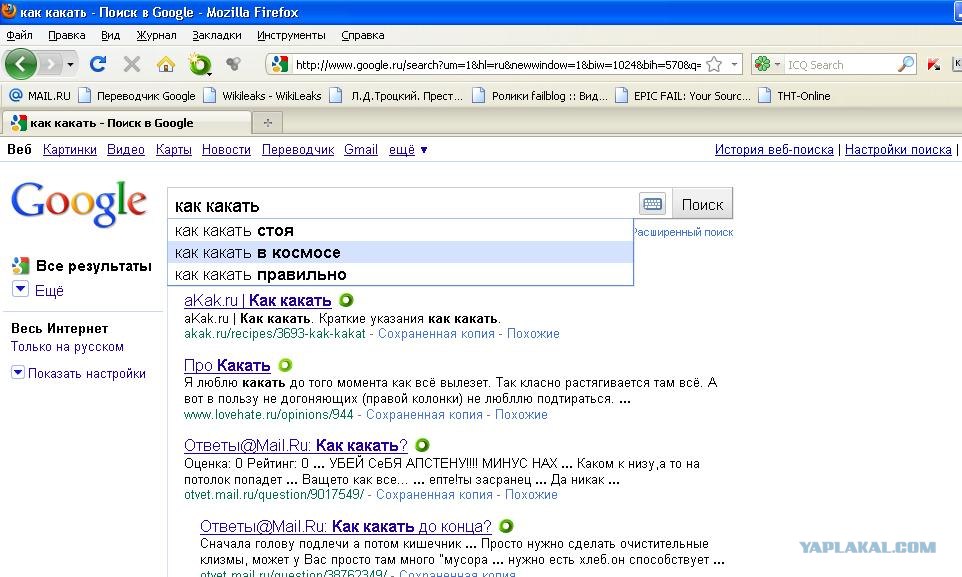
Task: Click the Карты link
Action: coord(174,149)
